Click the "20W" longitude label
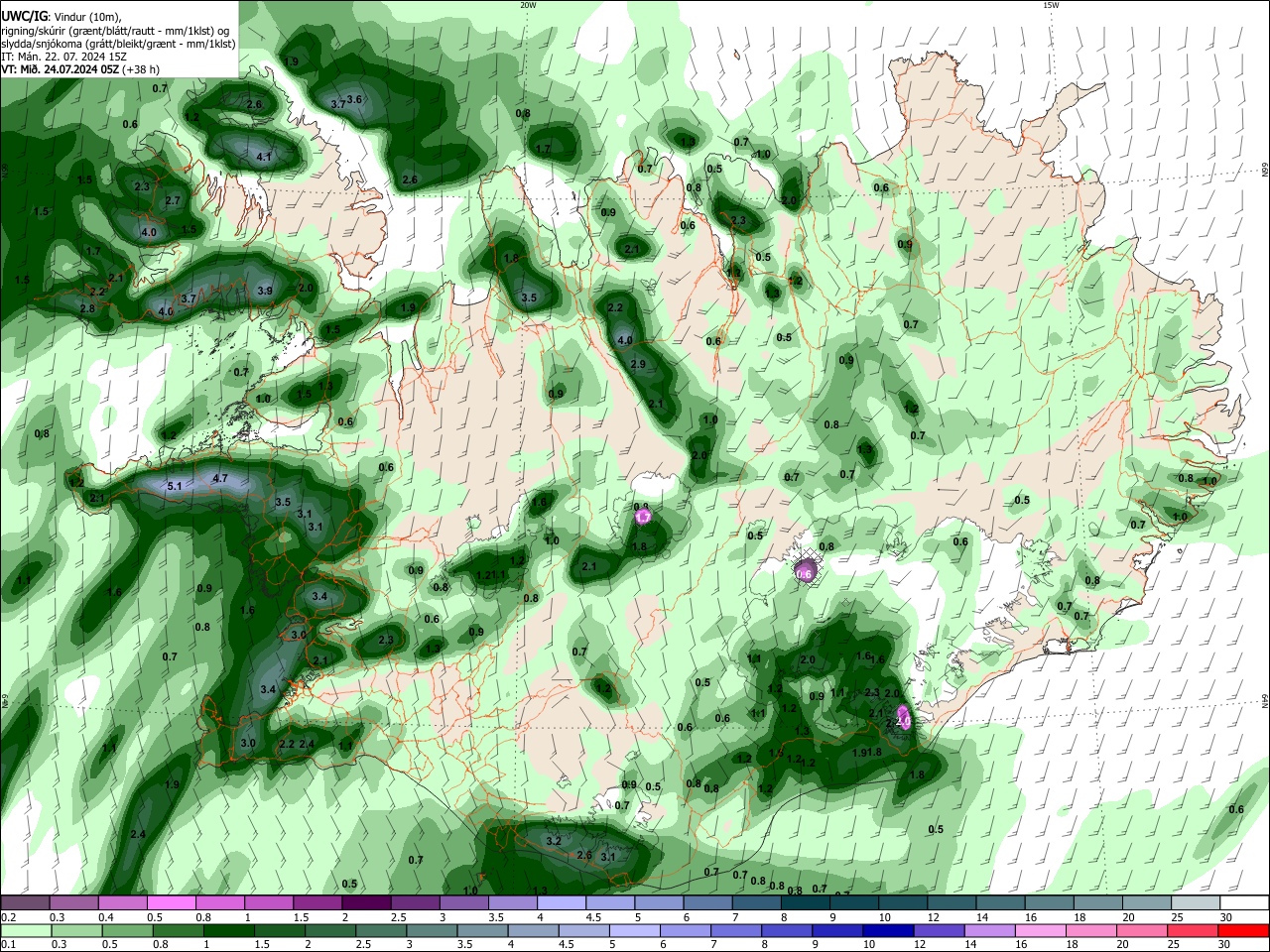Image resolution: width=1270 pixels, height=952 pixels. 528,5
